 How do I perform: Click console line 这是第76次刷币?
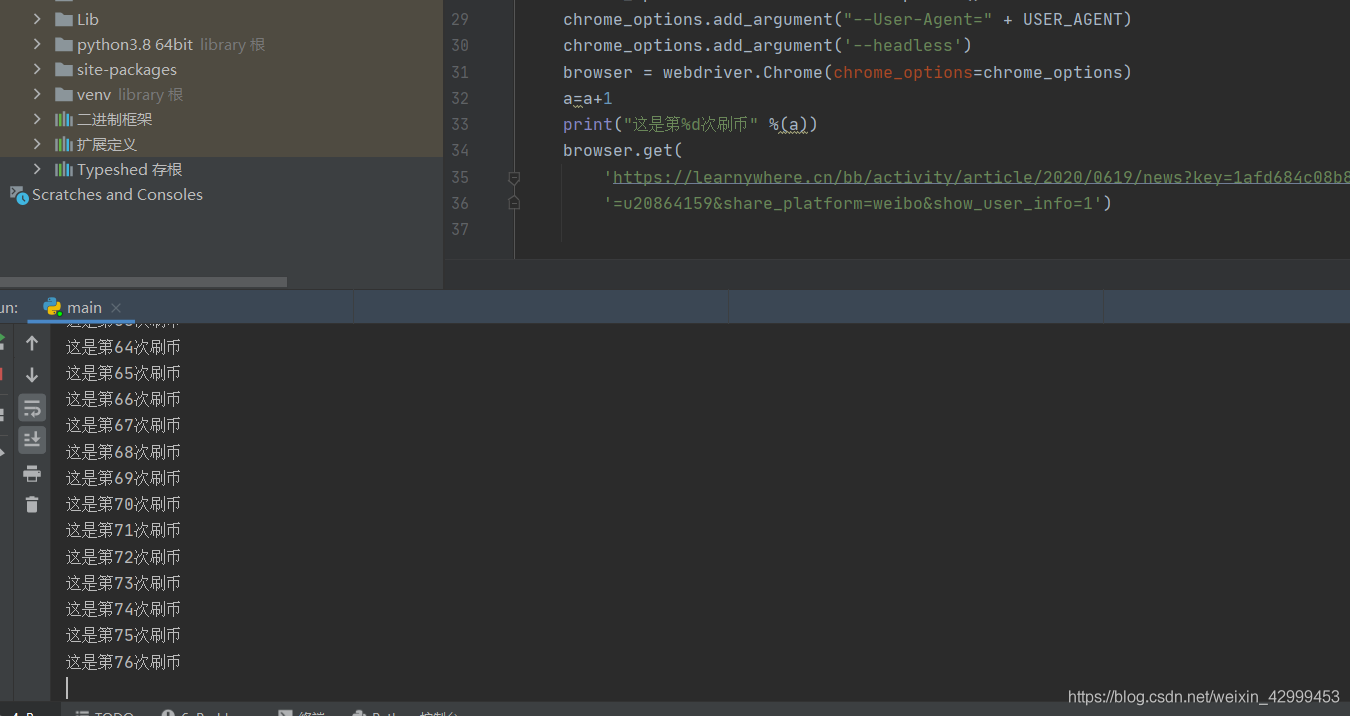point(123,662)
